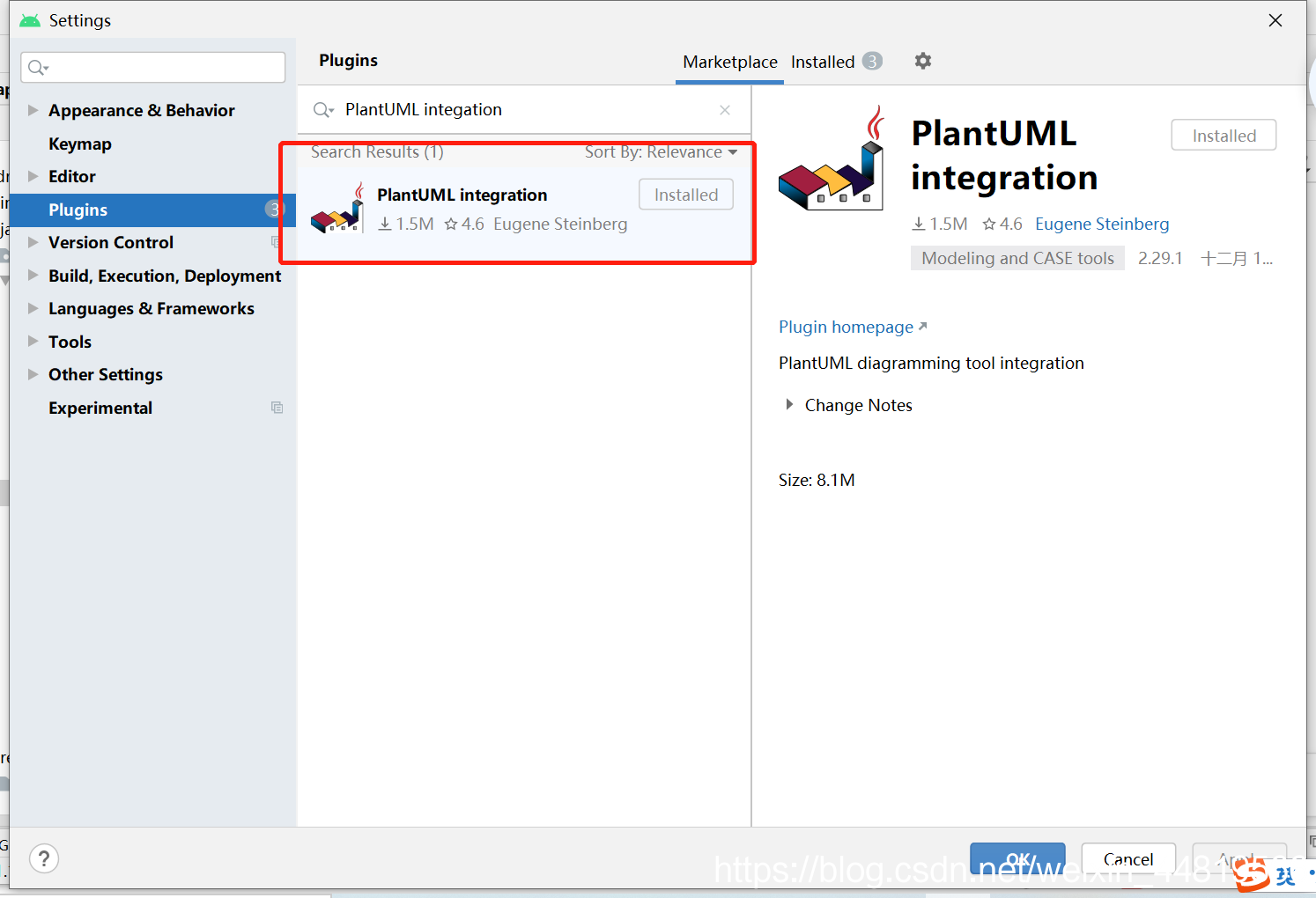Open the Sort By Relevance dropdown
Screen dimensions: 1316x898
(661, 152)
